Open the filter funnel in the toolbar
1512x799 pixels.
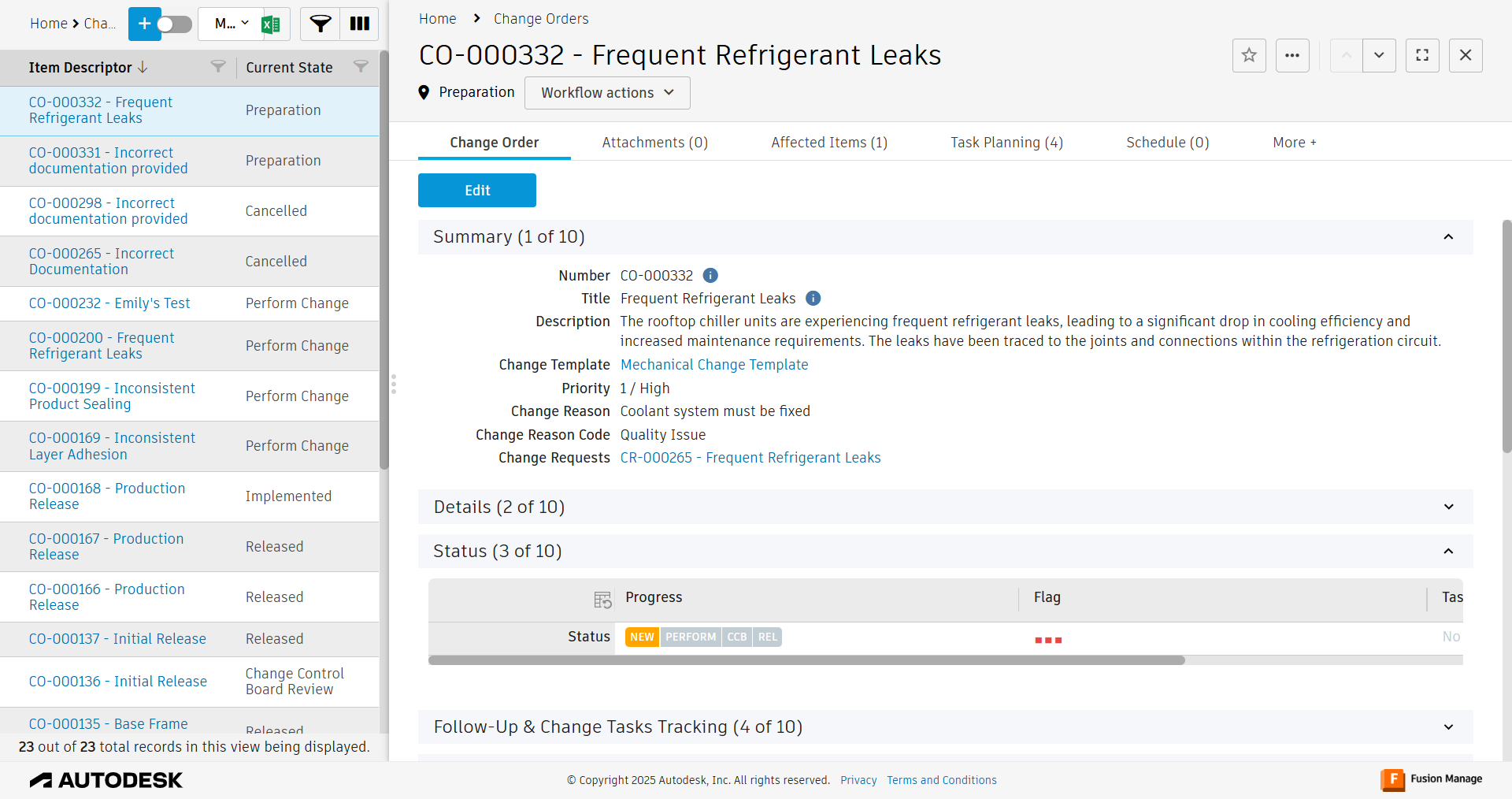click(321, 24)
